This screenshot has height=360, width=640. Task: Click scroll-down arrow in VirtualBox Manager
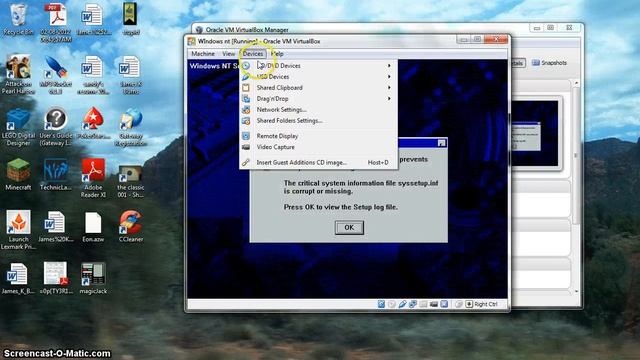coord(576,291)
